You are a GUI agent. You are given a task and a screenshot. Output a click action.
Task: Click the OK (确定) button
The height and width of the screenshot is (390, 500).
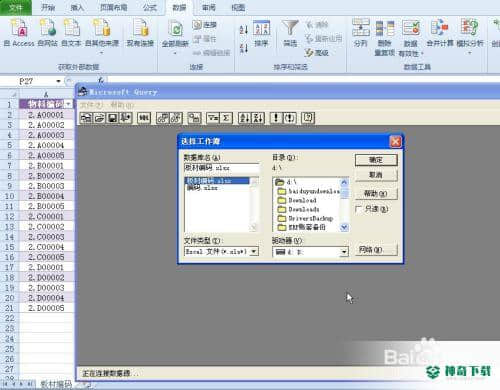click(376, 160)
